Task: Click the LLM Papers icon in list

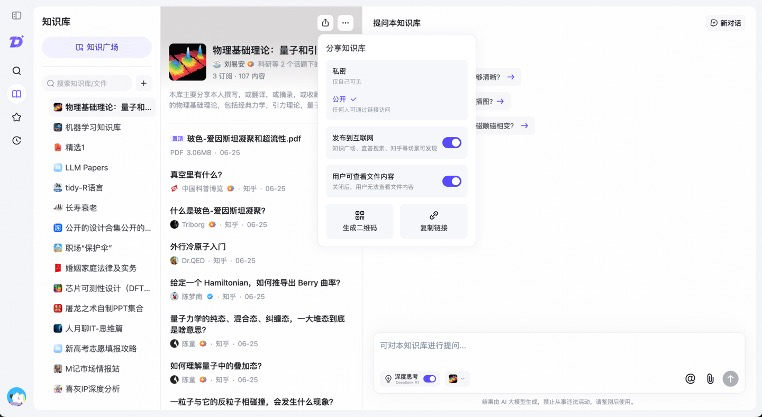Action: [58, 168]
